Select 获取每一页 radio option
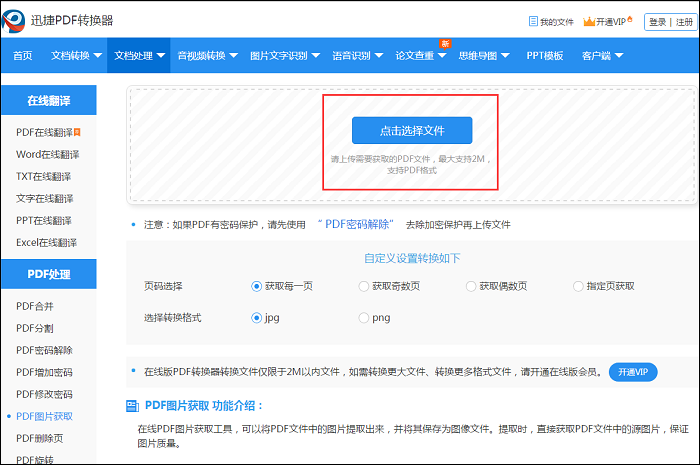This screenshot has width=700, height=465. 257,286
